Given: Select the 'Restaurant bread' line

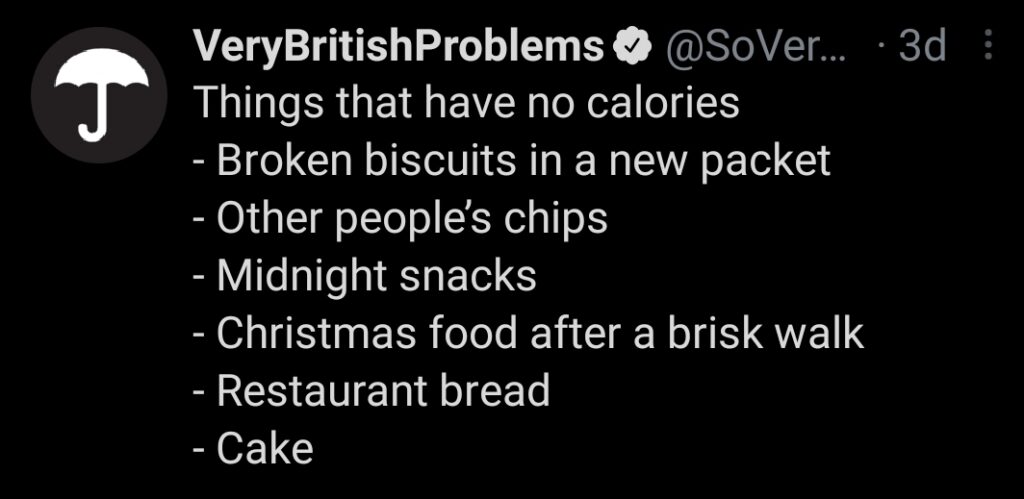Looking at the screenshot, I should click(x=372, y=391).
